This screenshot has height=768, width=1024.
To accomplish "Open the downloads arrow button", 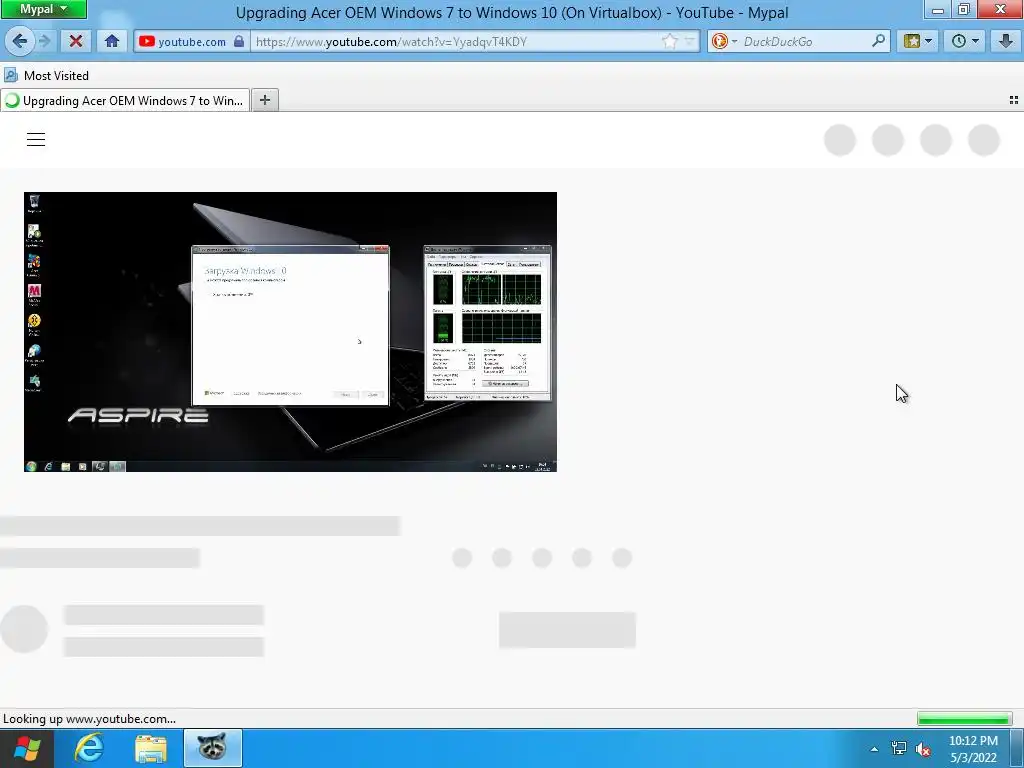I will point(1005,41).
